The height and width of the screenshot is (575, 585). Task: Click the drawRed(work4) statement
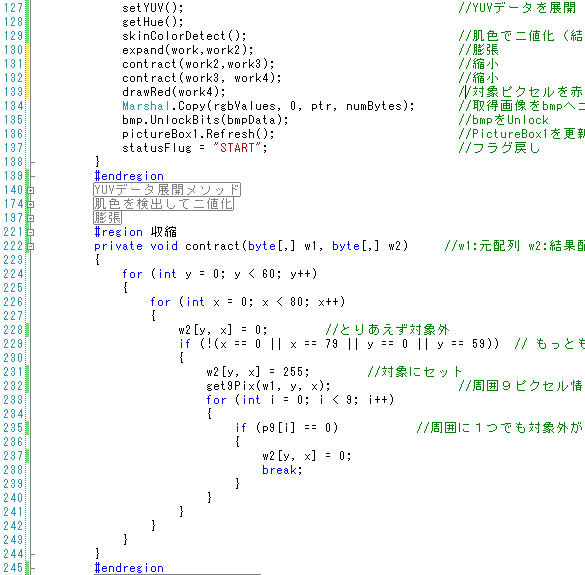click(x=174, y=92)
